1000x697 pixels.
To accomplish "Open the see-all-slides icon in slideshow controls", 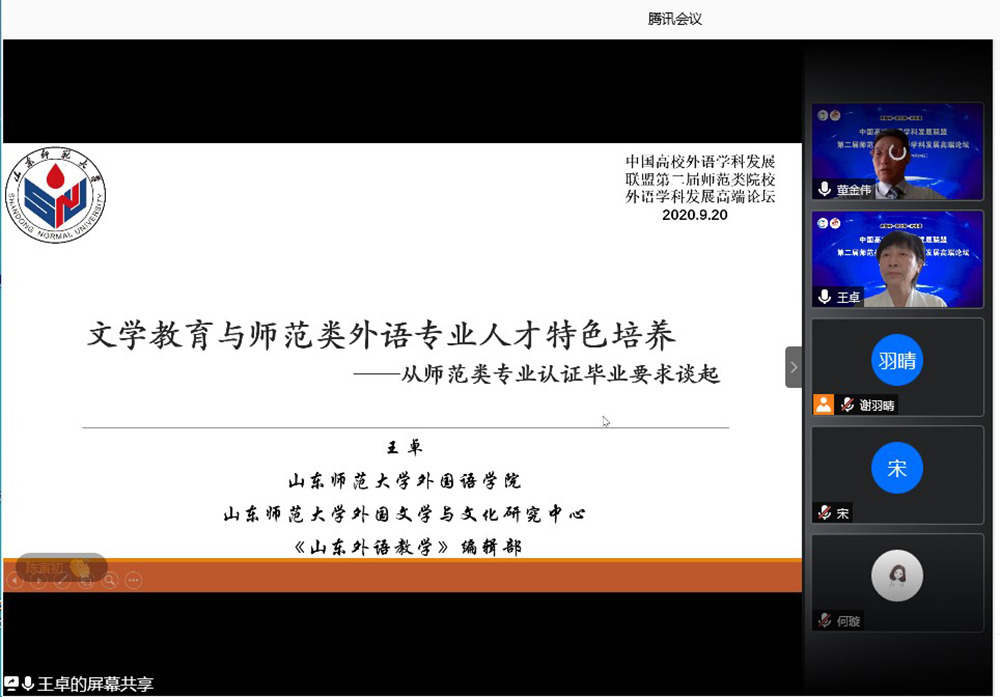I will coord(86,580).
